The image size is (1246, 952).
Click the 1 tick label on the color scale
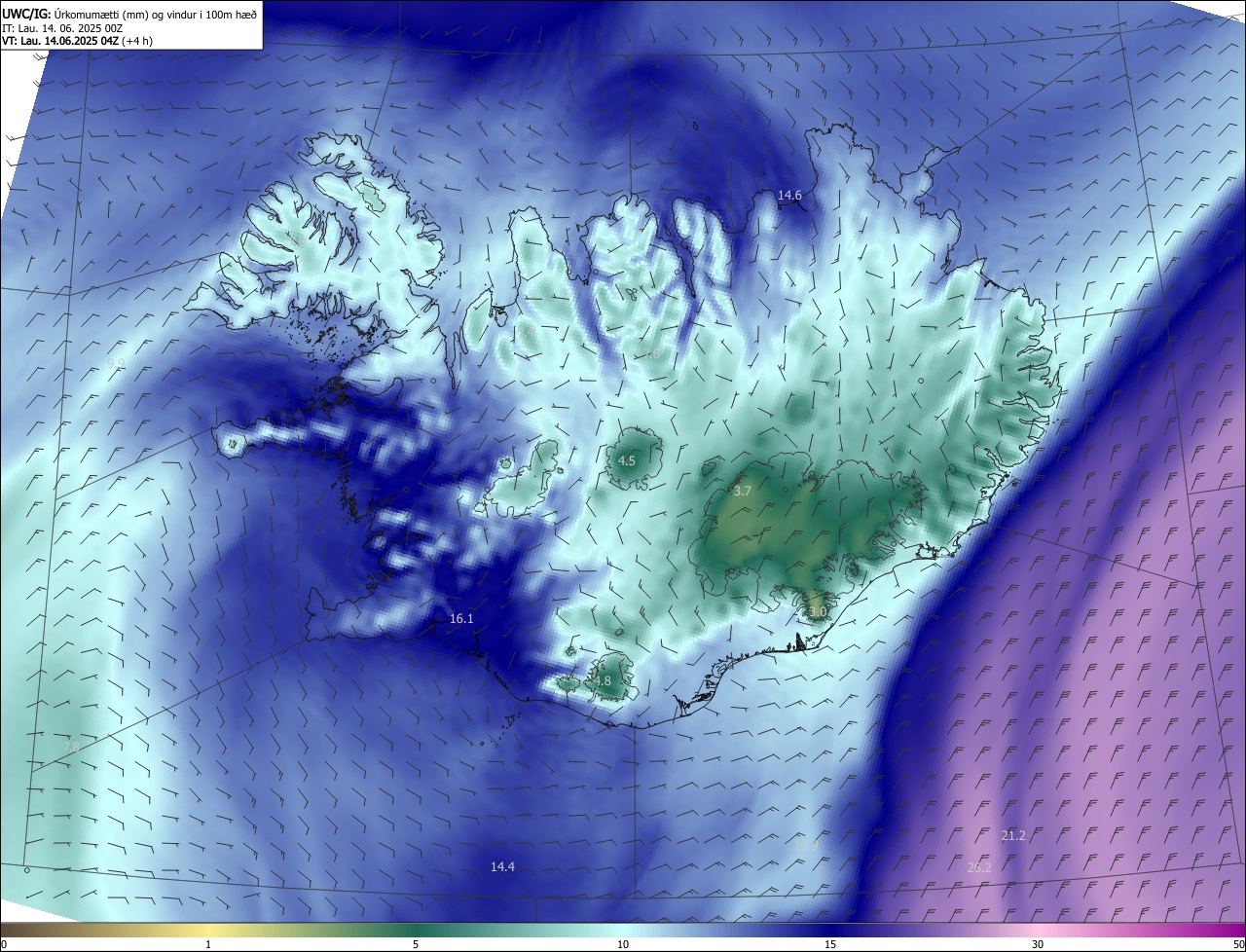click(208, 944)
